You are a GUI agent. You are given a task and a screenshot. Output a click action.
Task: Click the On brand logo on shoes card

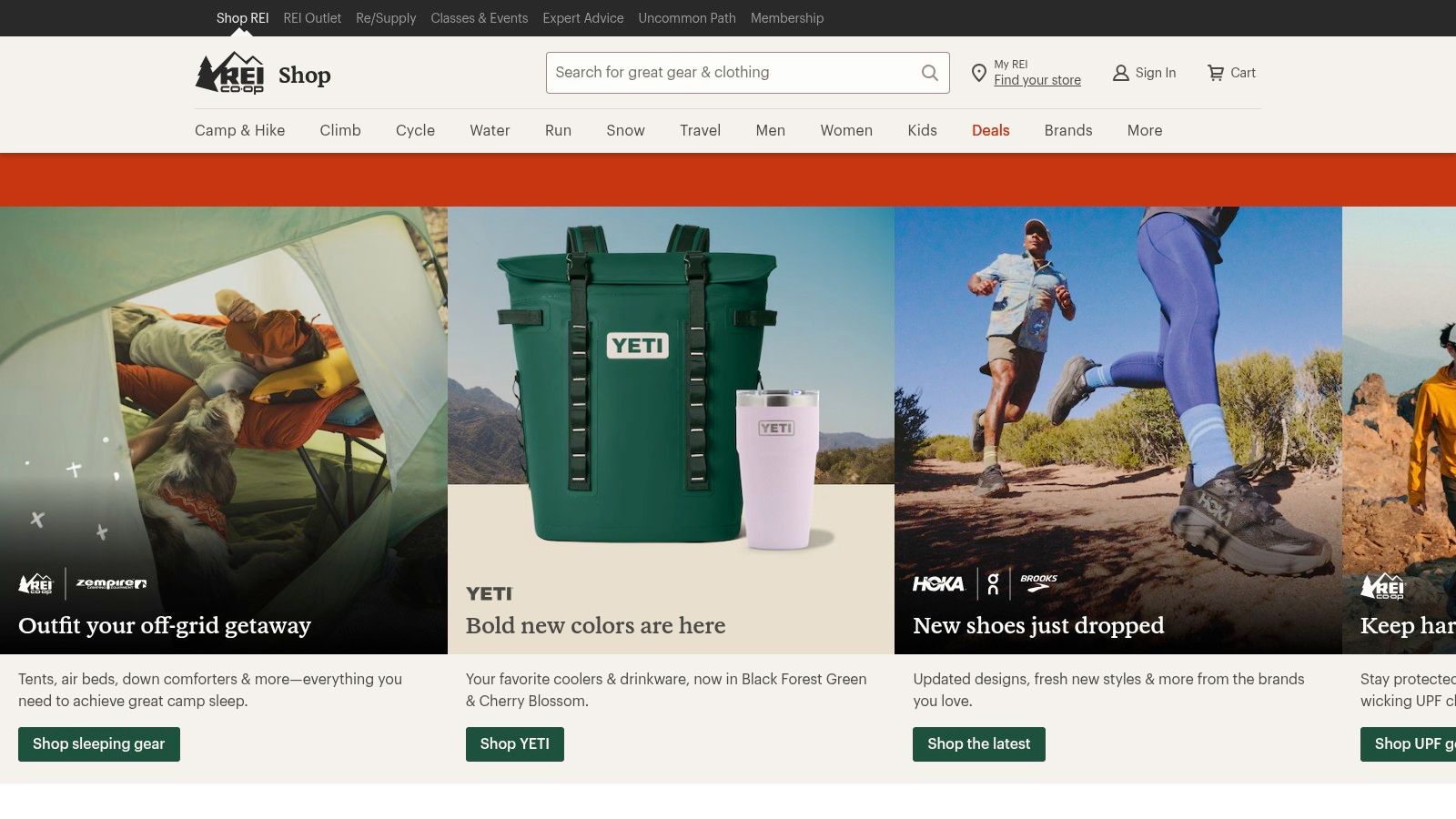(993, 583)
